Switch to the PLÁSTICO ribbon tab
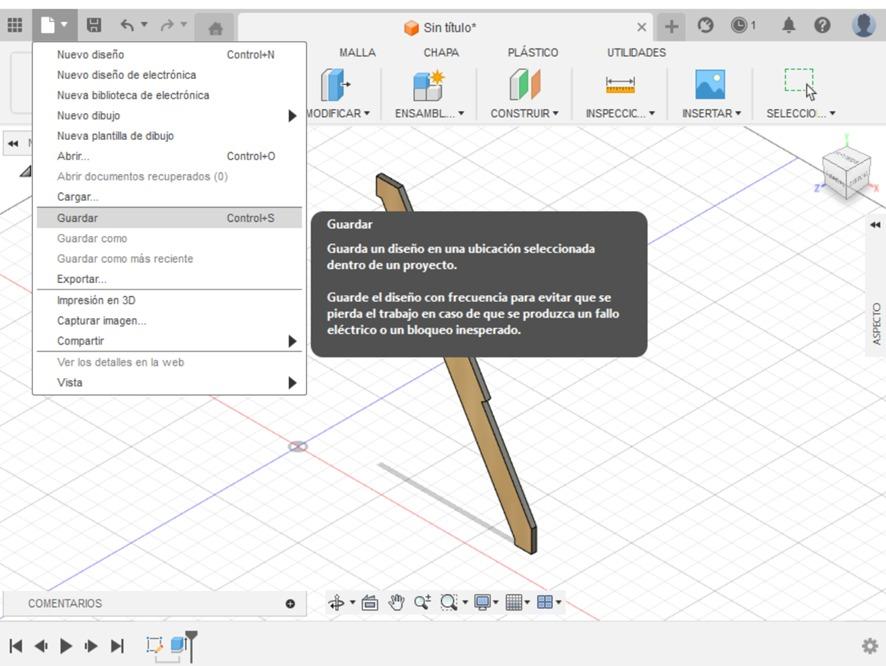Image resolution: width=886 pixels, height=666 pixels. click(532, 53)
